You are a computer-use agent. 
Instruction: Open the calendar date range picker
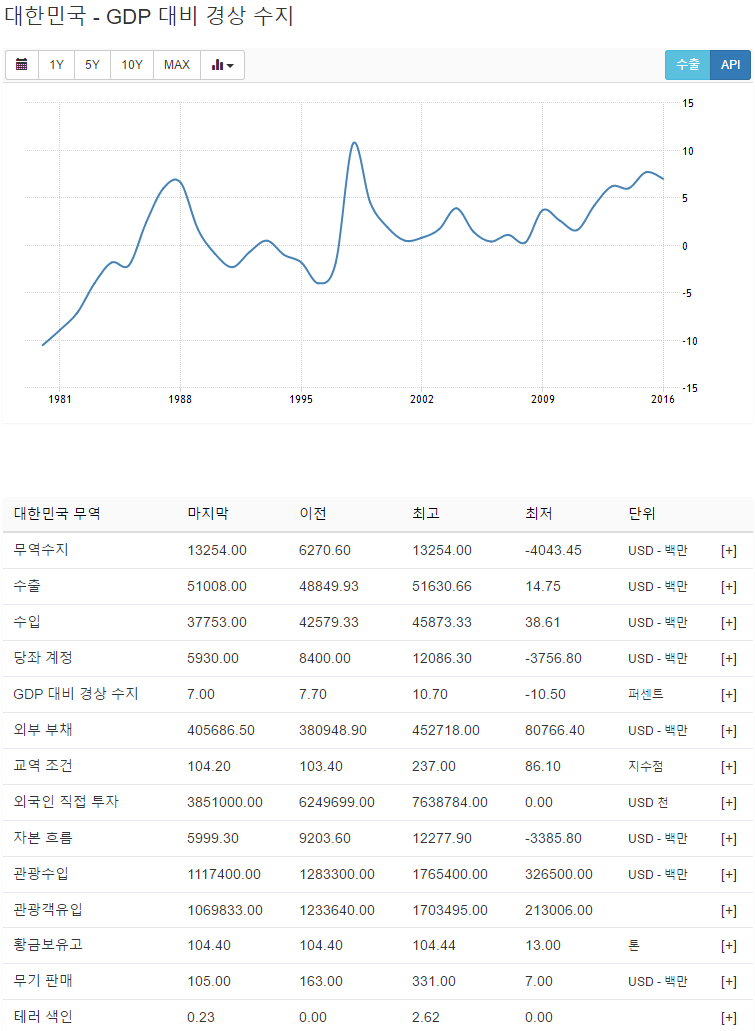pyautogui.click(x=22, y=65)
